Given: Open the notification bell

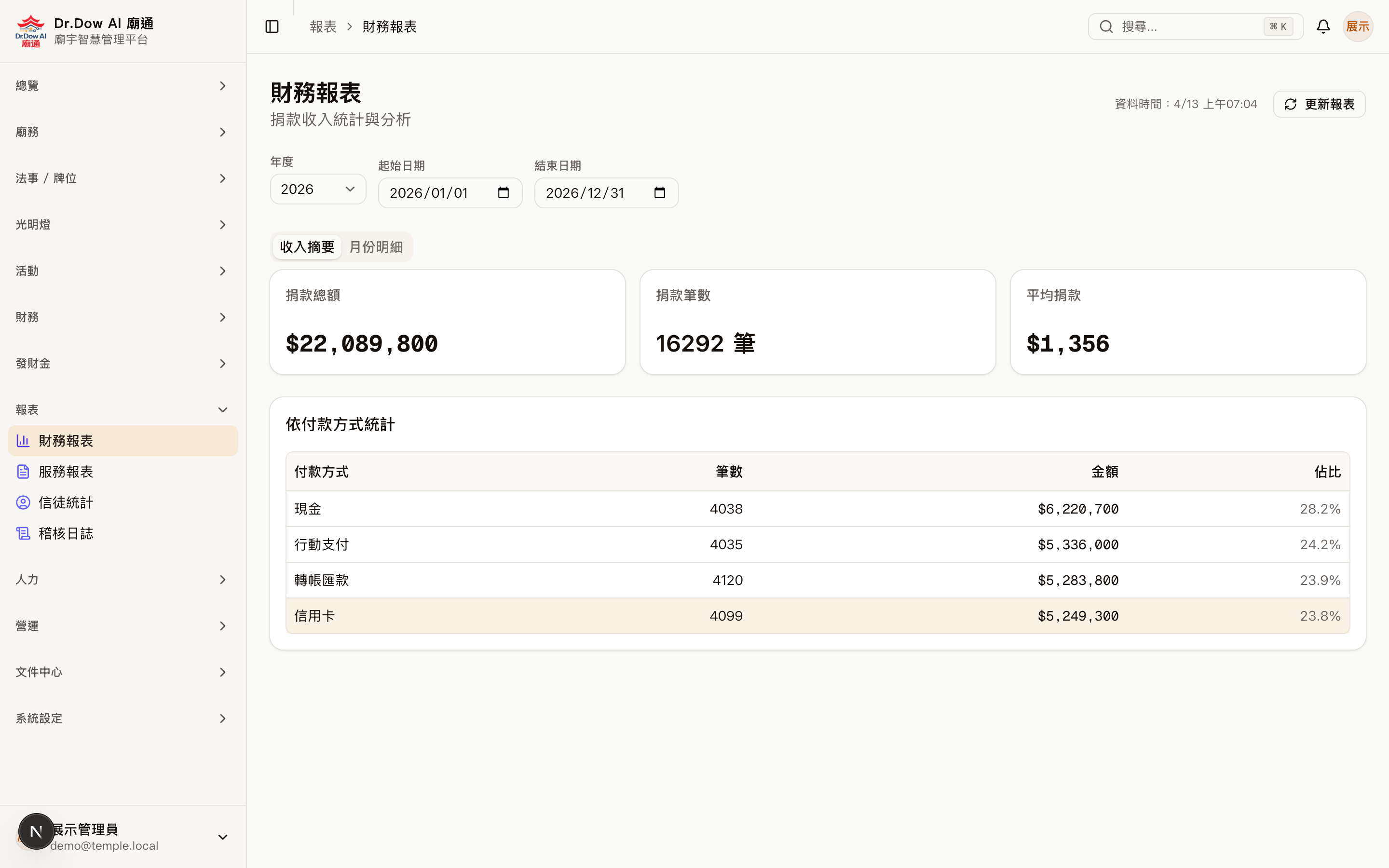Looking at the screenshot, I should (x=1323, y=27).
